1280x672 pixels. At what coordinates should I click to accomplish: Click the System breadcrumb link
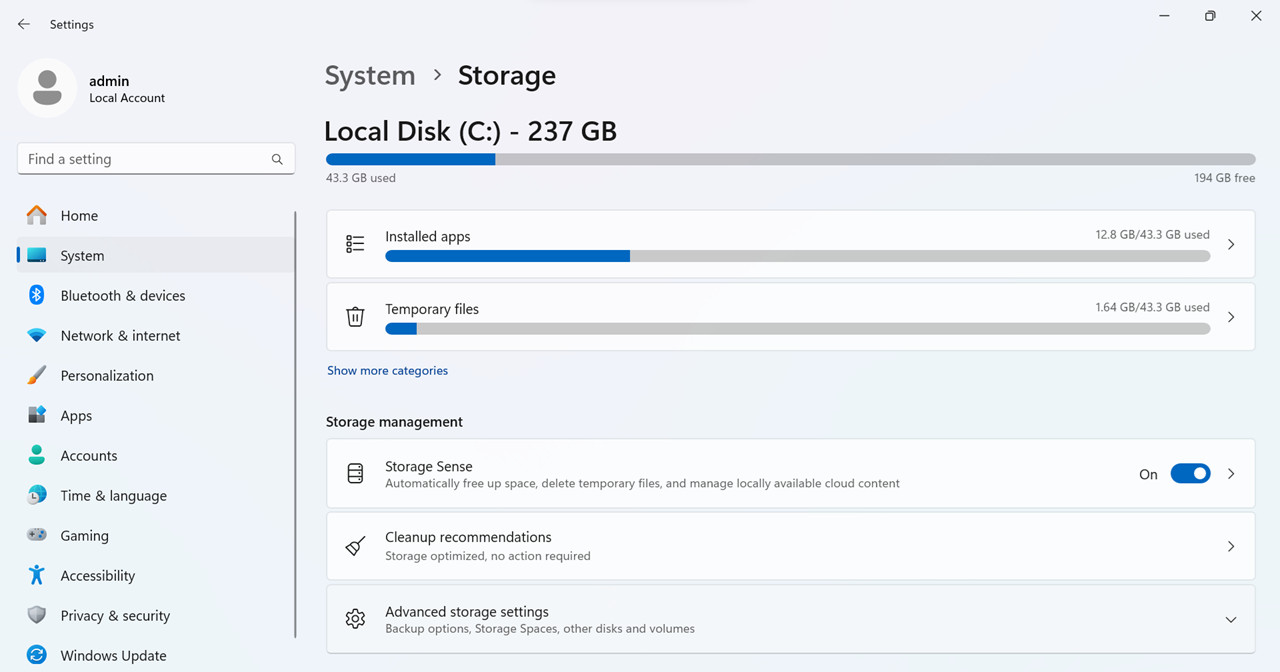370,75
